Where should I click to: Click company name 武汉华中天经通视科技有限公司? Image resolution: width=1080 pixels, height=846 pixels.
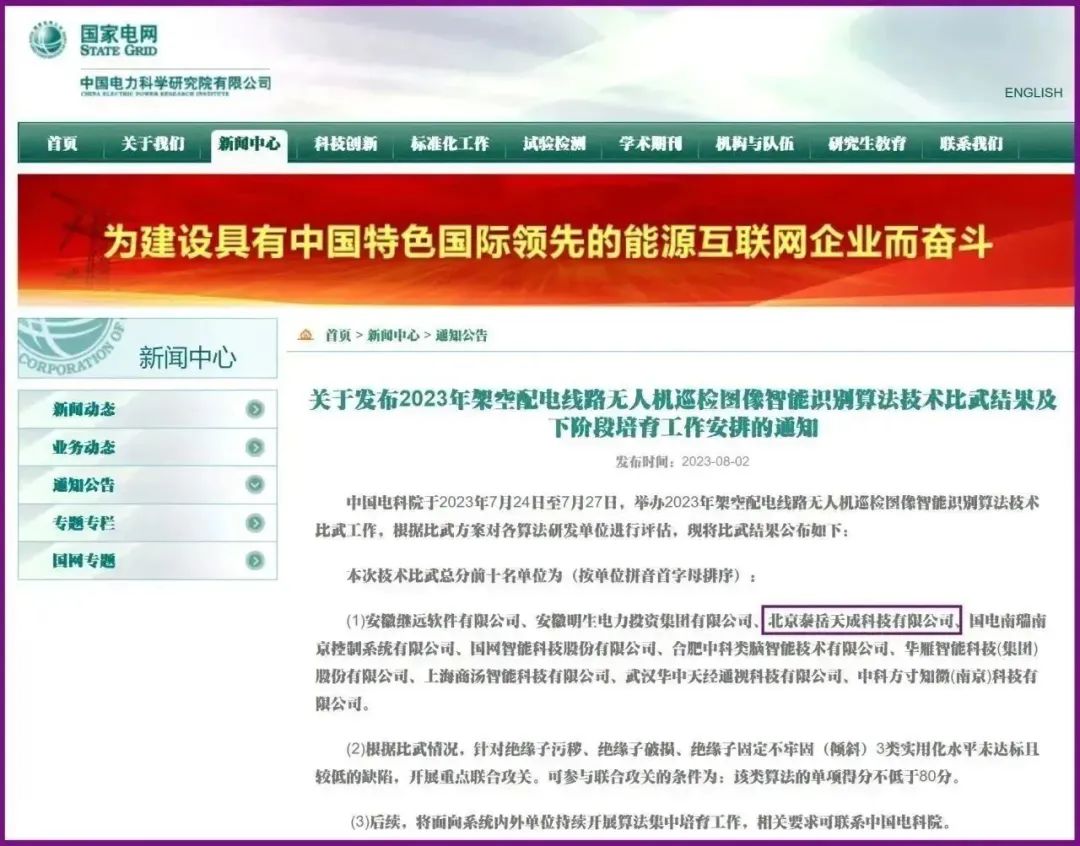coord(734,677)
